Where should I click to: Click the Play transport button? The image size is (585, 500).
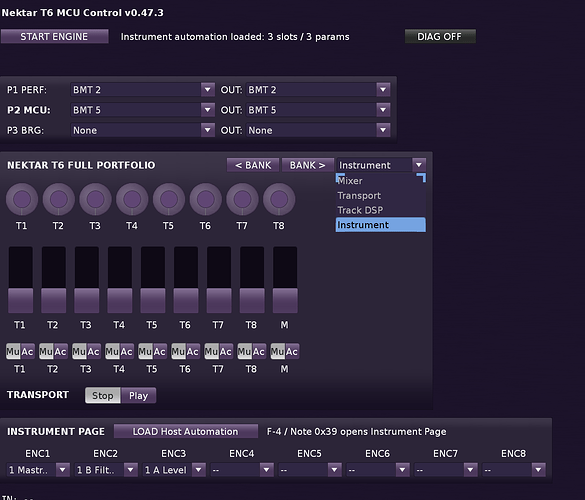click(138, 396)
